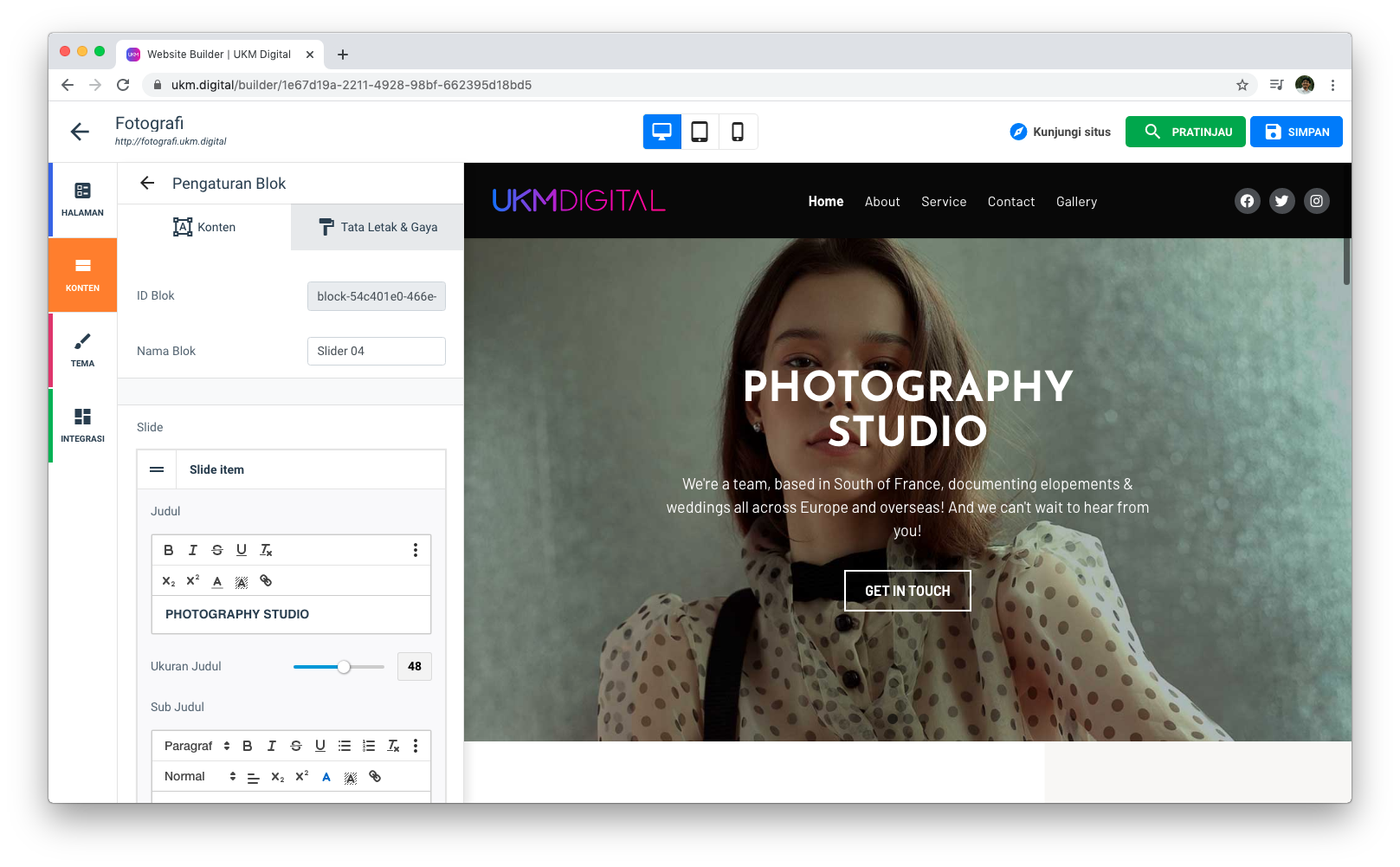The width and height of the screenshot is (1400, 867).
Task: Click the Facebook icon in site header
Action: pyautogui.click(x=1247, y=201)
